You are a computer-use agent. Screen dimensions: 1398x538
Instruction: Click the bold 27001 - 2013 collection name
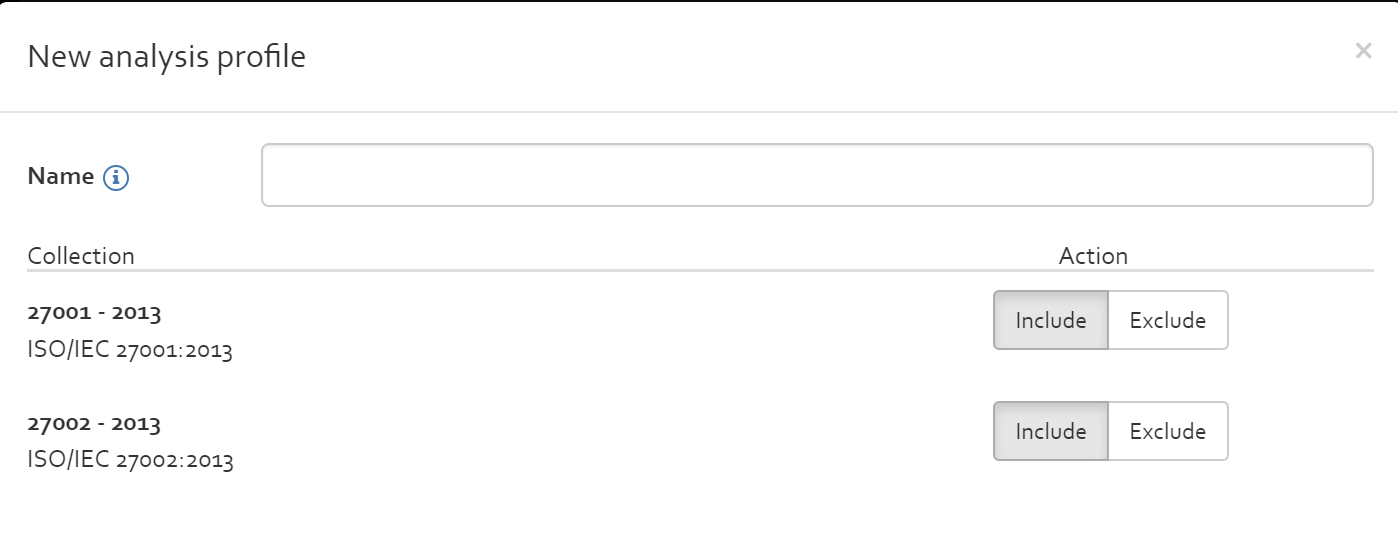tap(94, 313)
